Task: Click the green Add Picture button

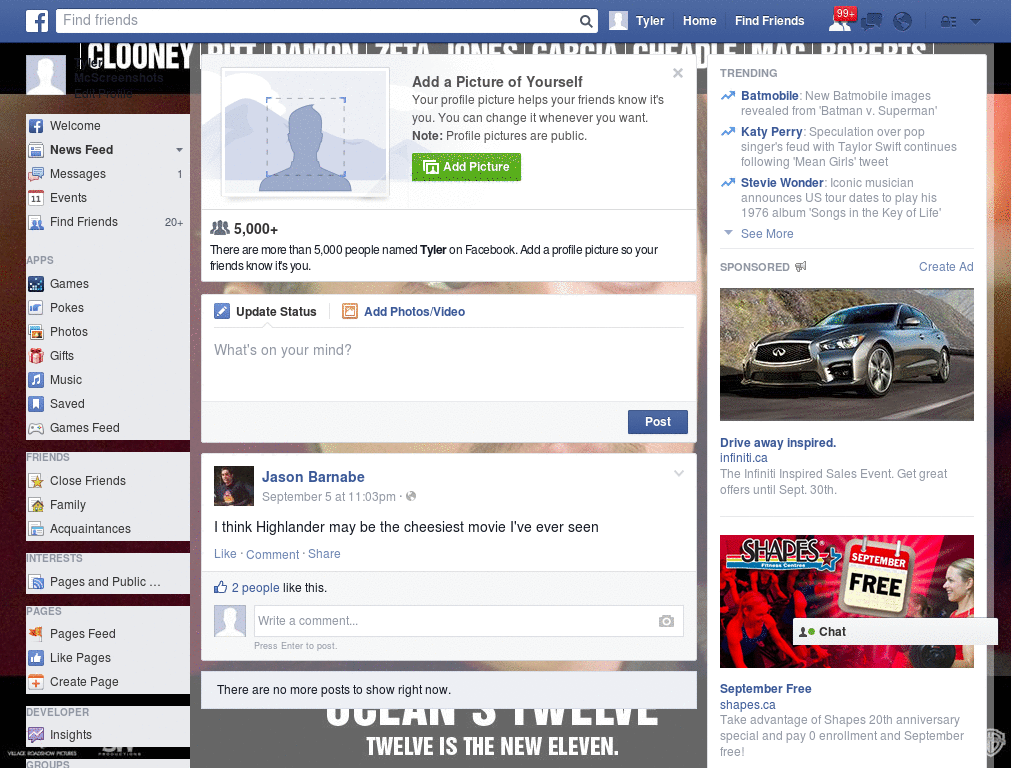Action: [x=466, y=167]
